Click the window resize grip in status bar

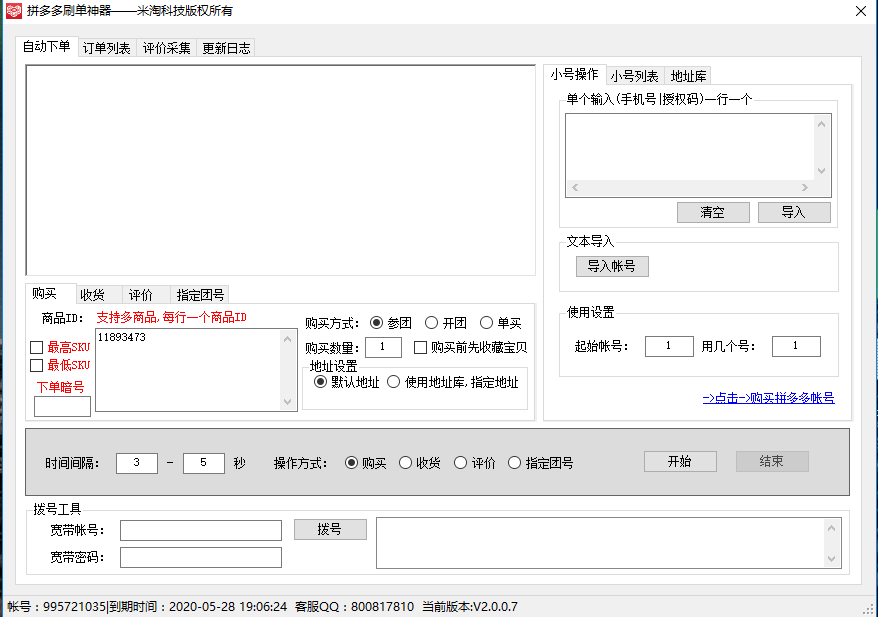[868, 608]
